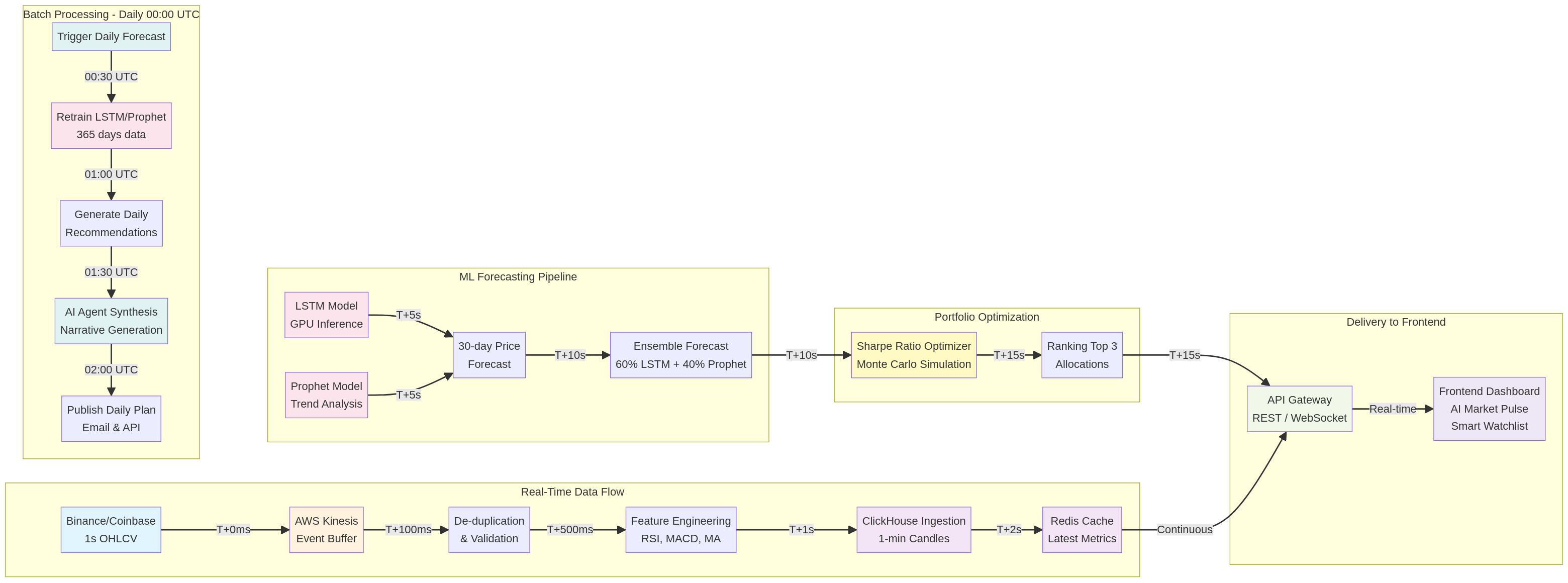1568x583 pixels.
Task: Click 'T+10s' label after Ensemble Forecast
Action: tap(801, 355)
